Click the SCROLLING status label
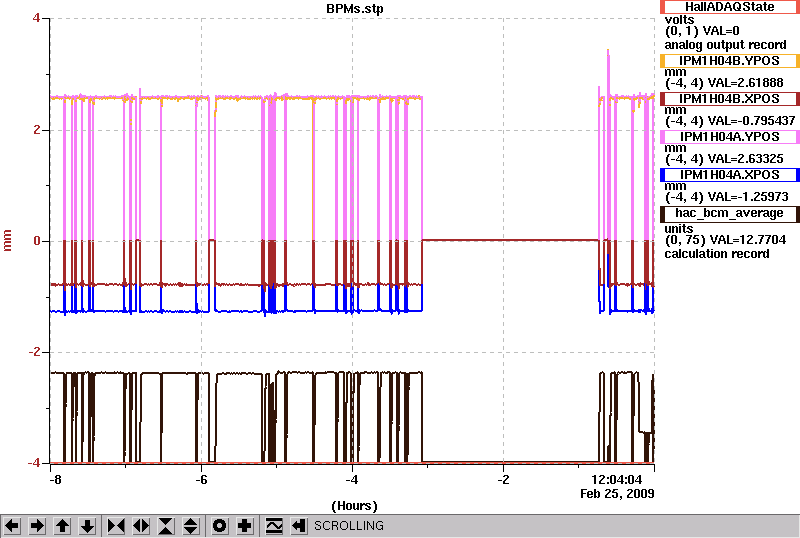The width and height of the screenshot is (800, 538). pyautogui.click(x=348, y=526)
